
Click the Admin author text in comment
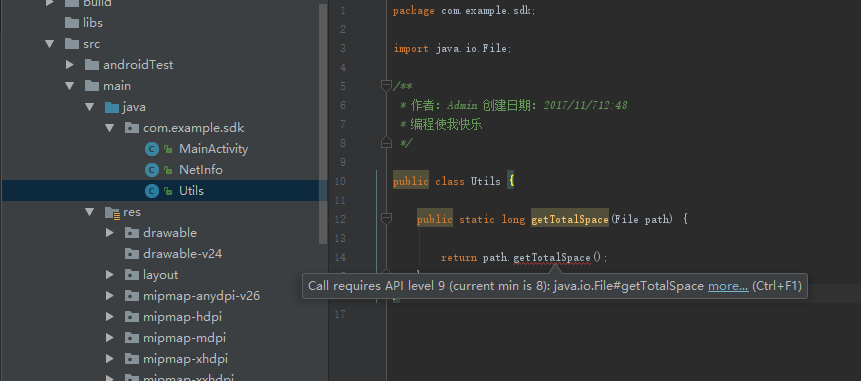[x=463, y=105]
